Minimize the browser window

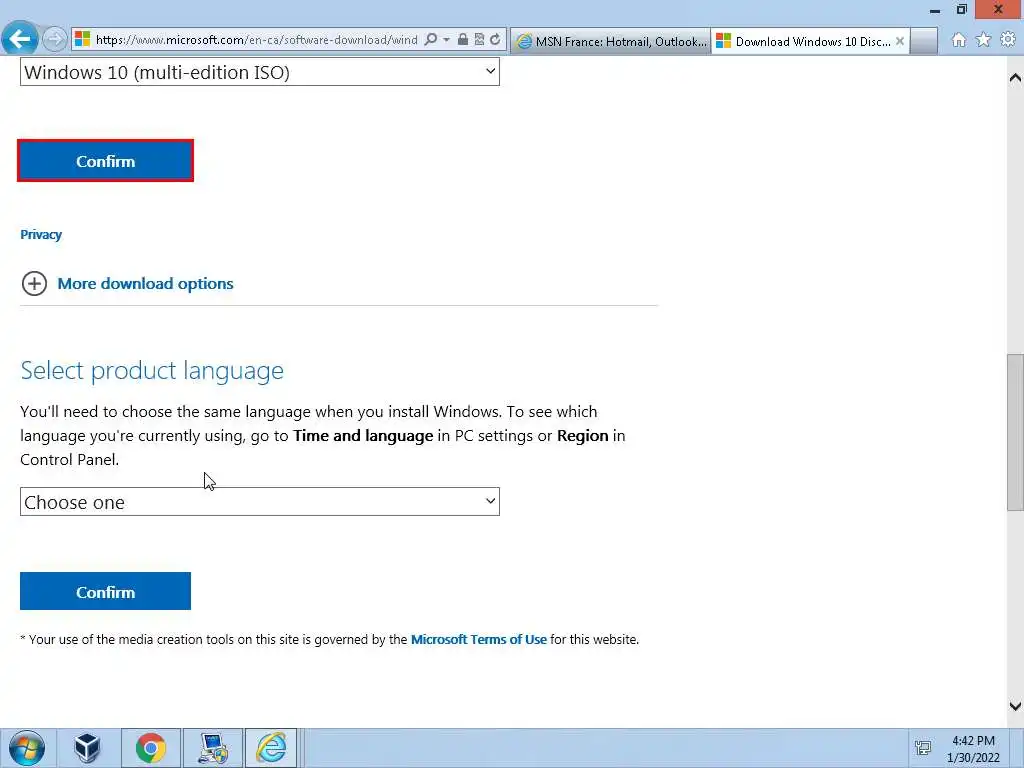(x=935, y=10)
